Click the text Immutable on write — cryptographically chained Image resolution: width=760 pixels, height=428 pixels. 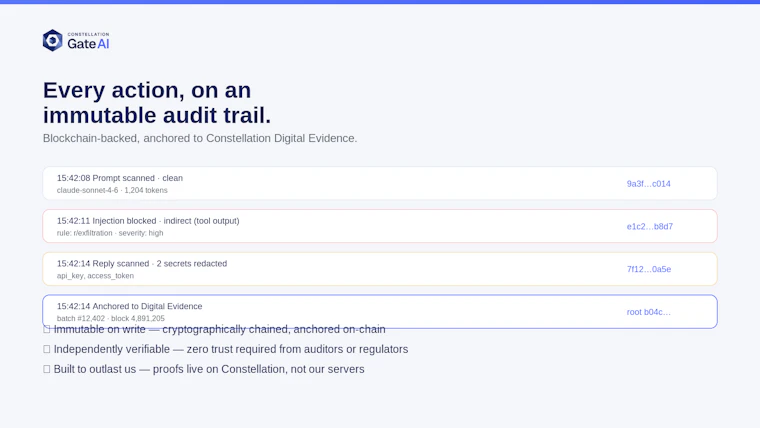220,329
